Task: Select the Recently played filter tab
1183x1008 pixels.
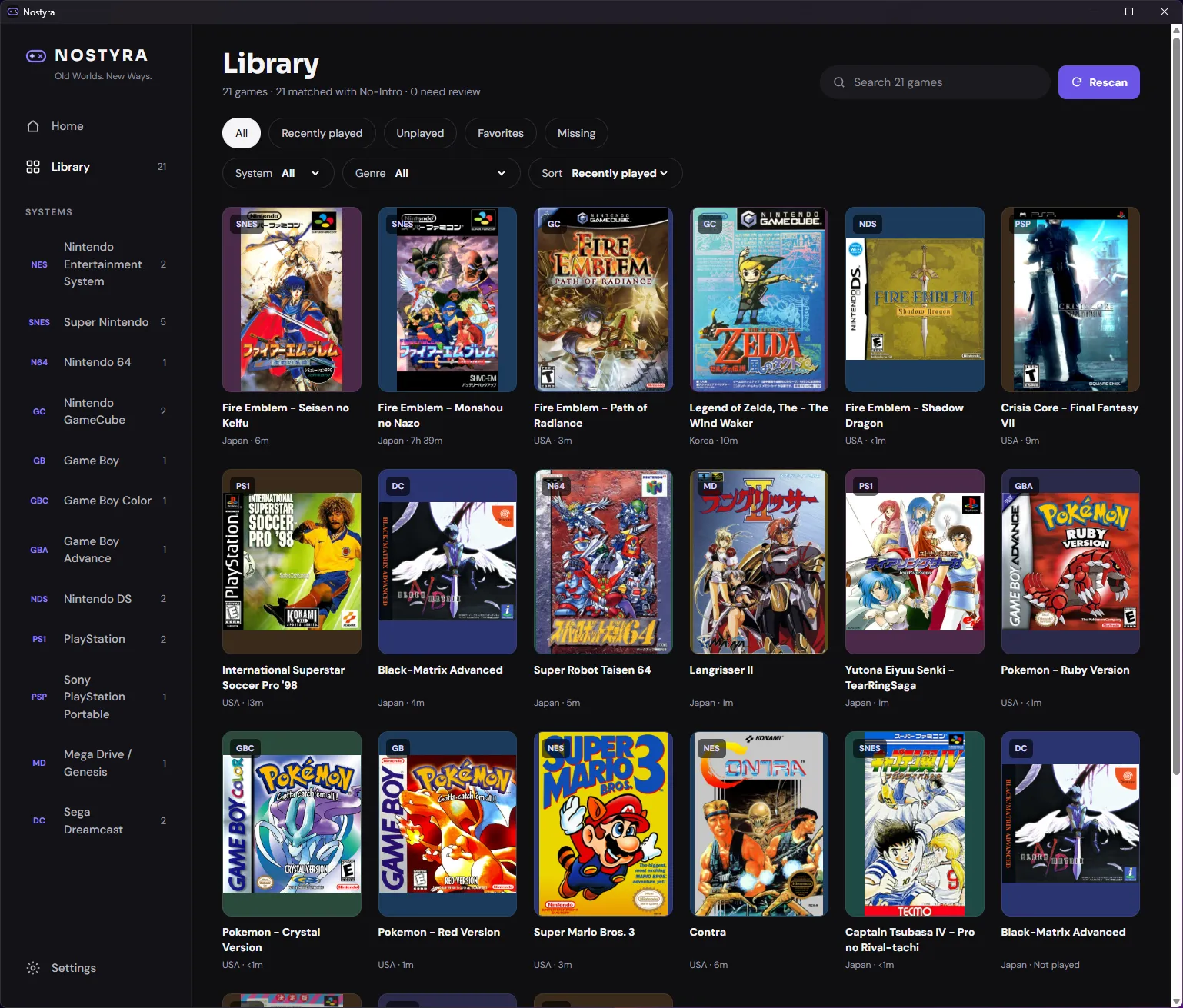Action: pyautogui.click(x=322, y=133)
